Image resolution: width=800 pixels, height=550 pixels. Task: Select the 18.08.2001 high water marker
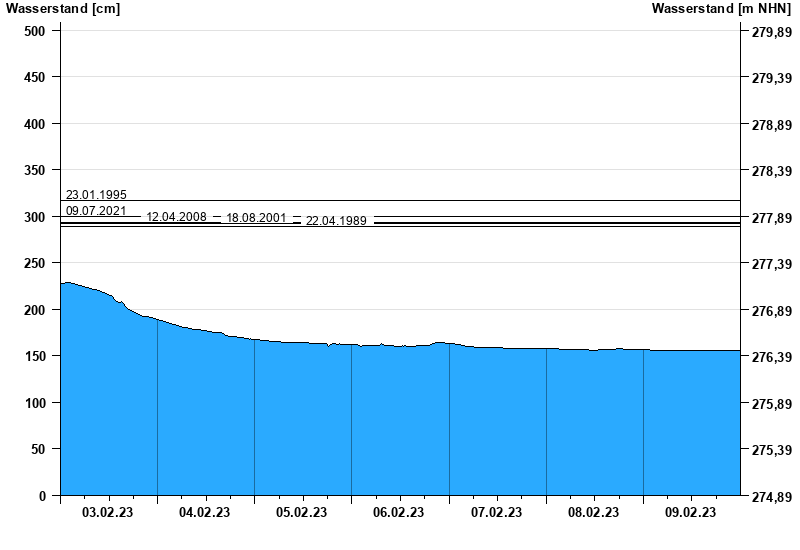pos(256,218)
